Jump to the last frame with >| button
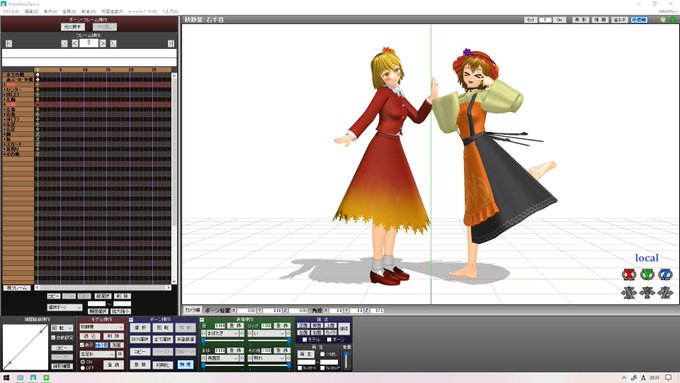Screen dimensions: 680x383 171,43
